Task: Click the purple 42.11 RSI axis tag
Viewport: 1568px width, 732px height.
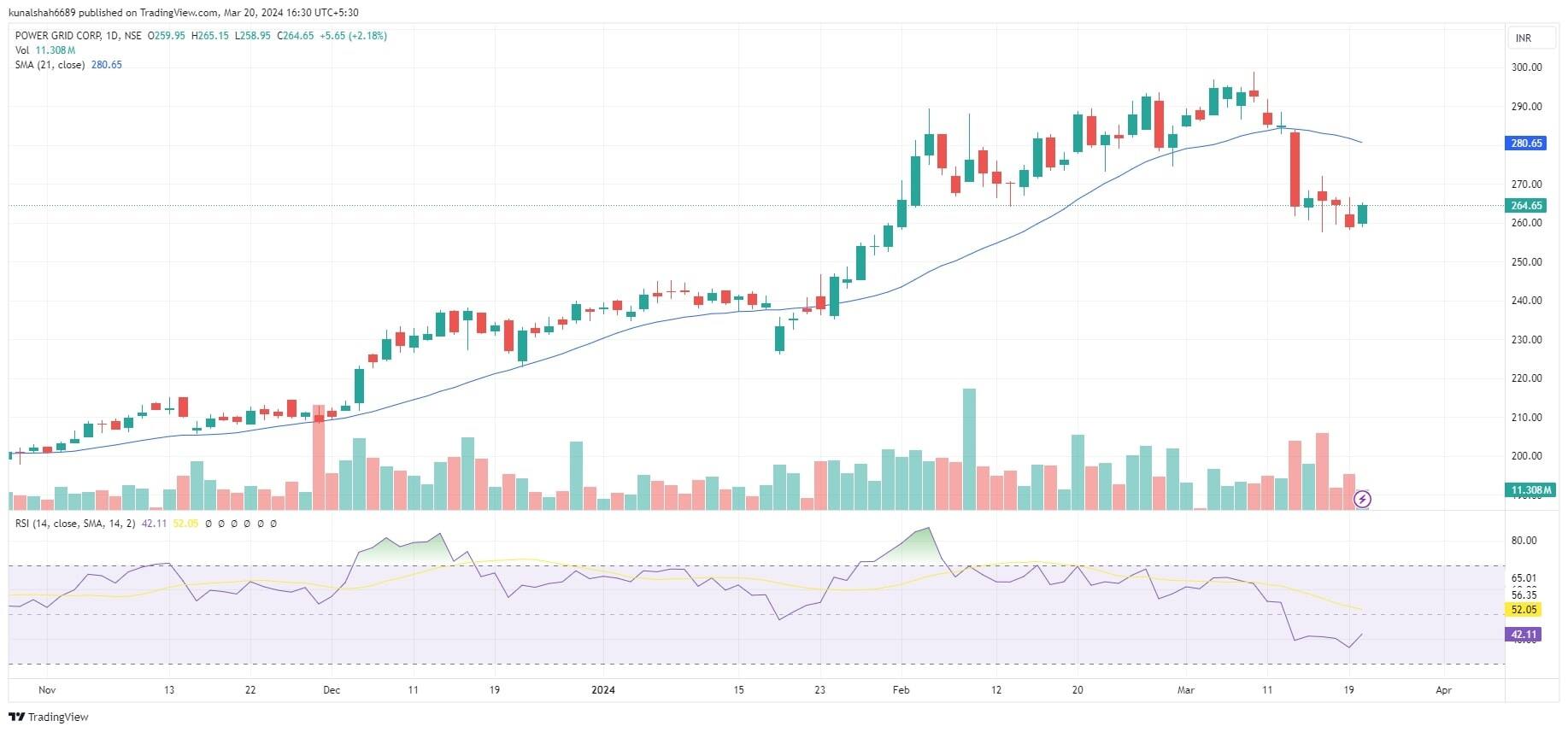Action: tap(1524, 635)
